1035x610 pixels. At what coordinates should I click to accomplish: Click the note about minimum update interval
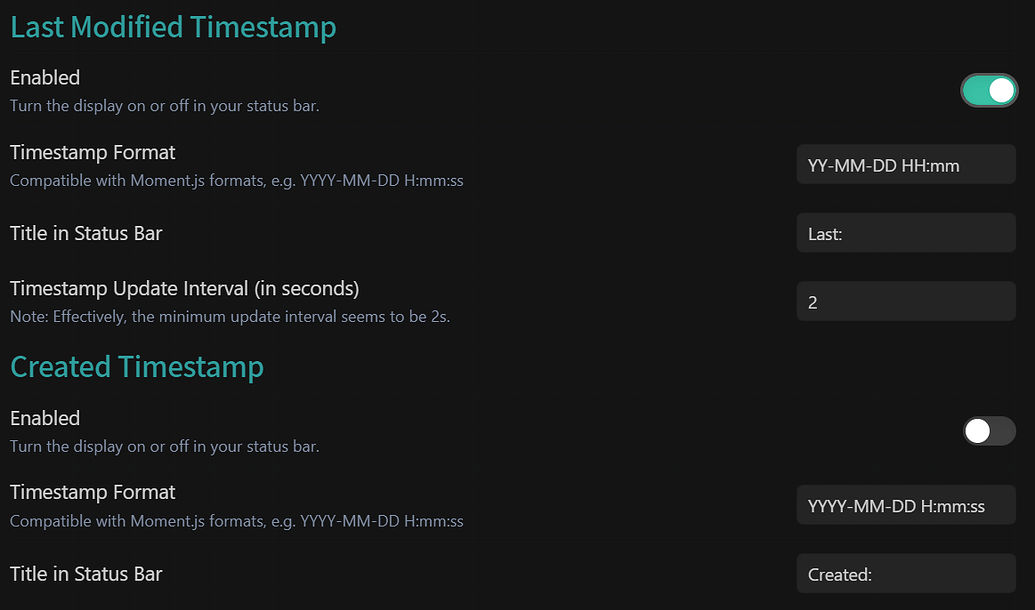point(229,317)
